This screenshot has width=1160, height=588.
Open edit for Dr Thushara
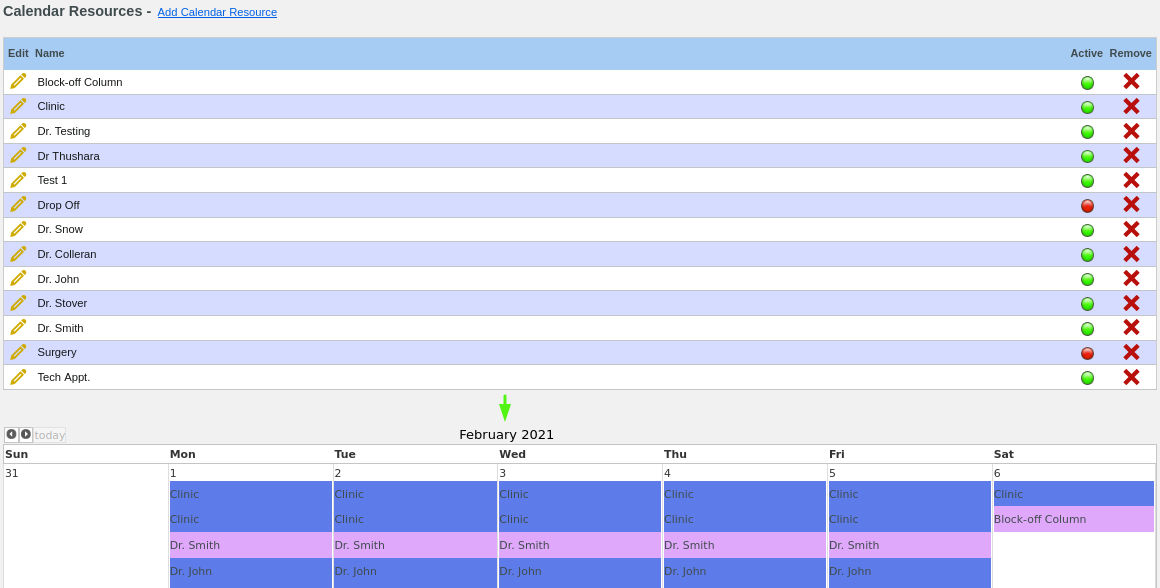18,155
